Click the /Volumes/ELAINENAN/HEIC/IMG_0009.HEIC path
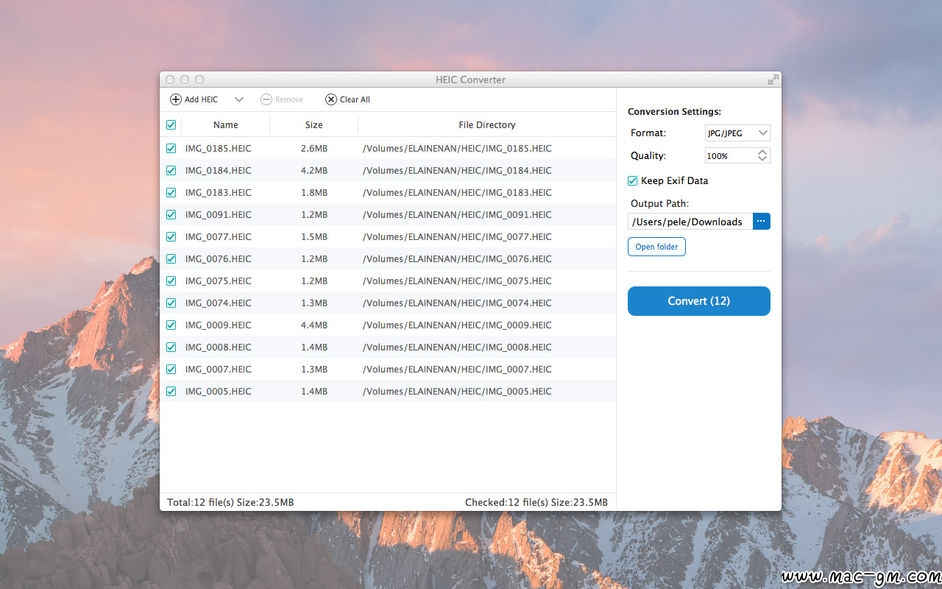The height and width of the screenshot is (589, 942). tap(457, 325)
